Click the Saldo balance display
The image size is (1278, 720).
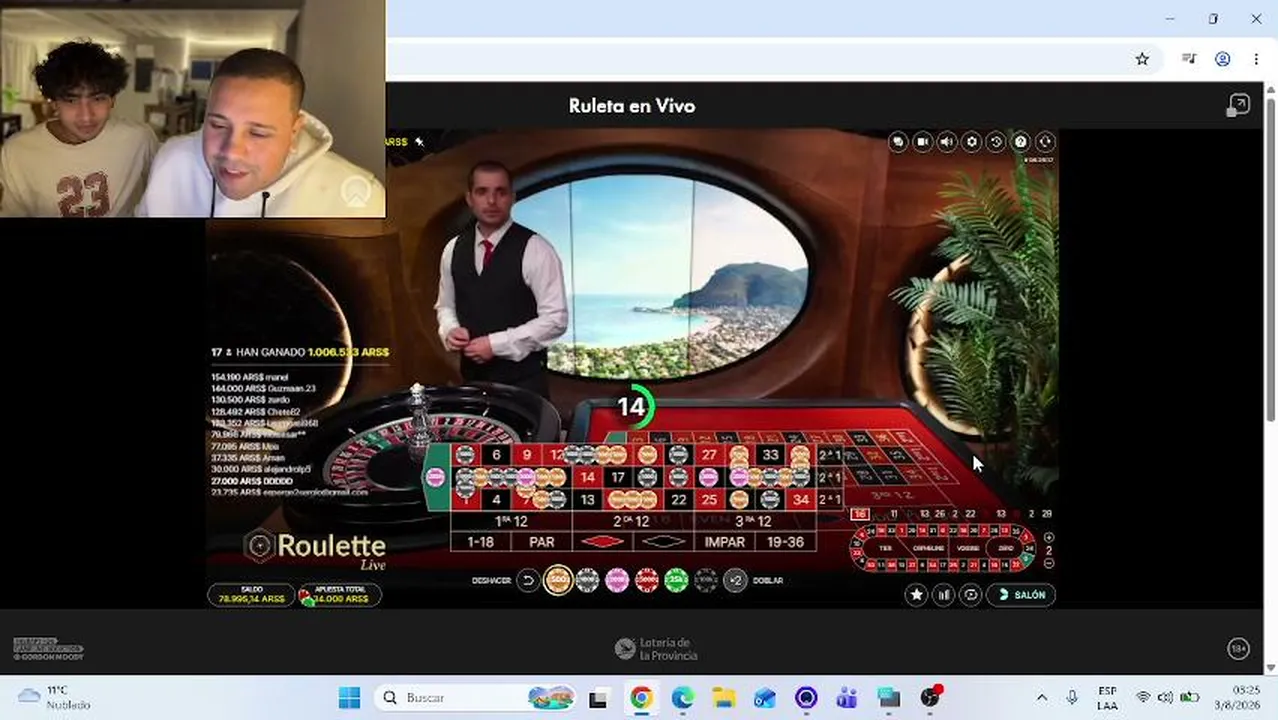(x=251, y=595)
